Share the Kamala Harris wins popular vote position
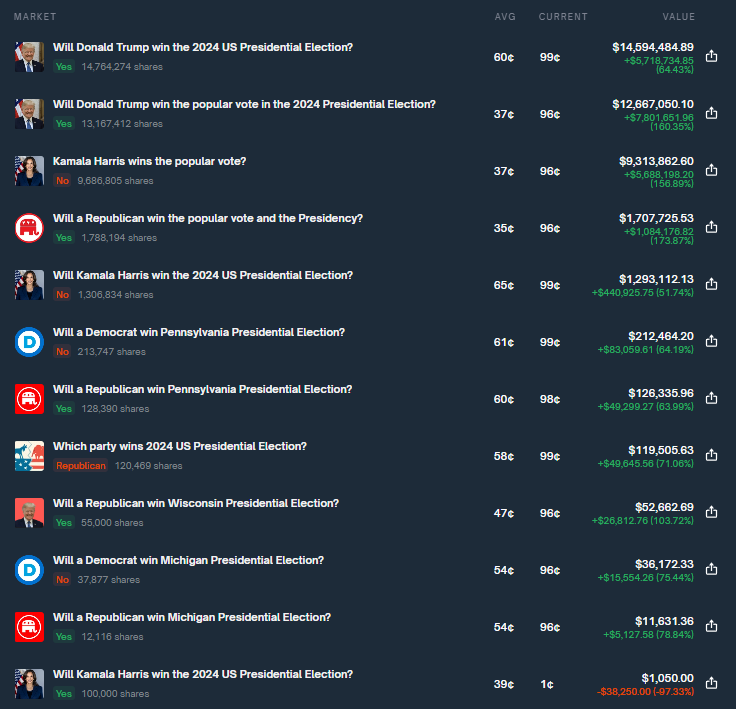Image resolution: width=736 pixels, height=709 pixels. point(711,171)
